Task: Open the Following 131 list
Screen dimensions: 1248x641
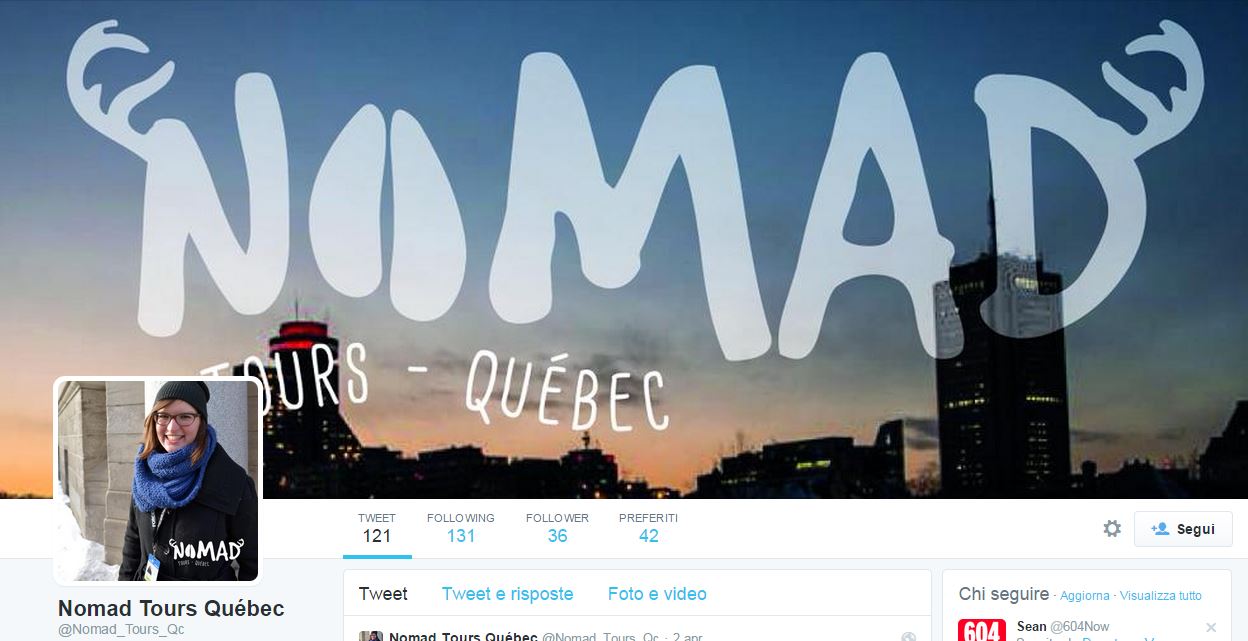Action: pyautogui.click(x=460, y=528)
